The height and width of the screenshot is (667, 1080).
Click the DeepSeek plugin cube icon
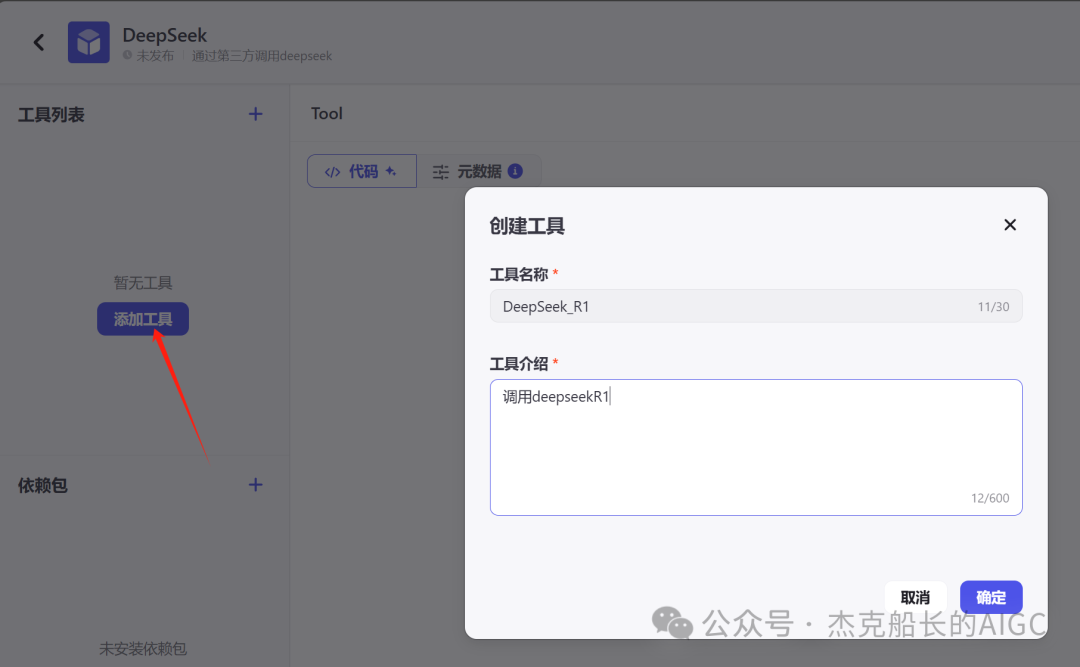(89, 42)
